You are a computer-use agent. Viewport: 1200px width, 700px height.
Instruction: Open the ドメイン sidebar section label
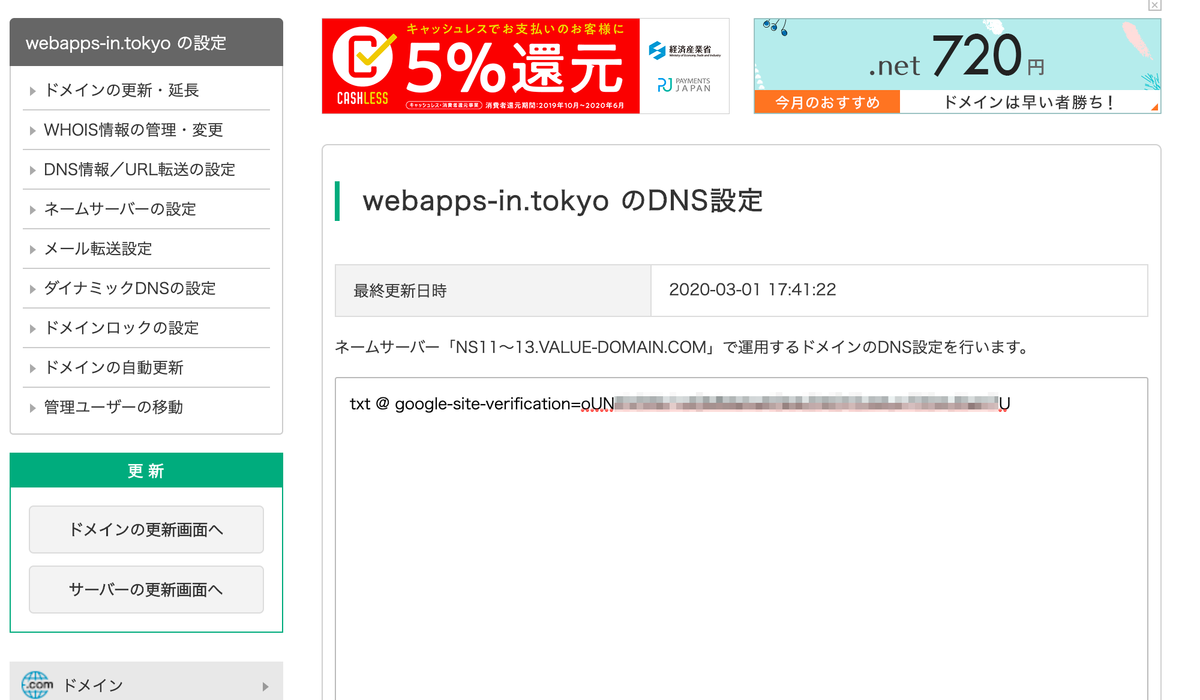(93, 686)
